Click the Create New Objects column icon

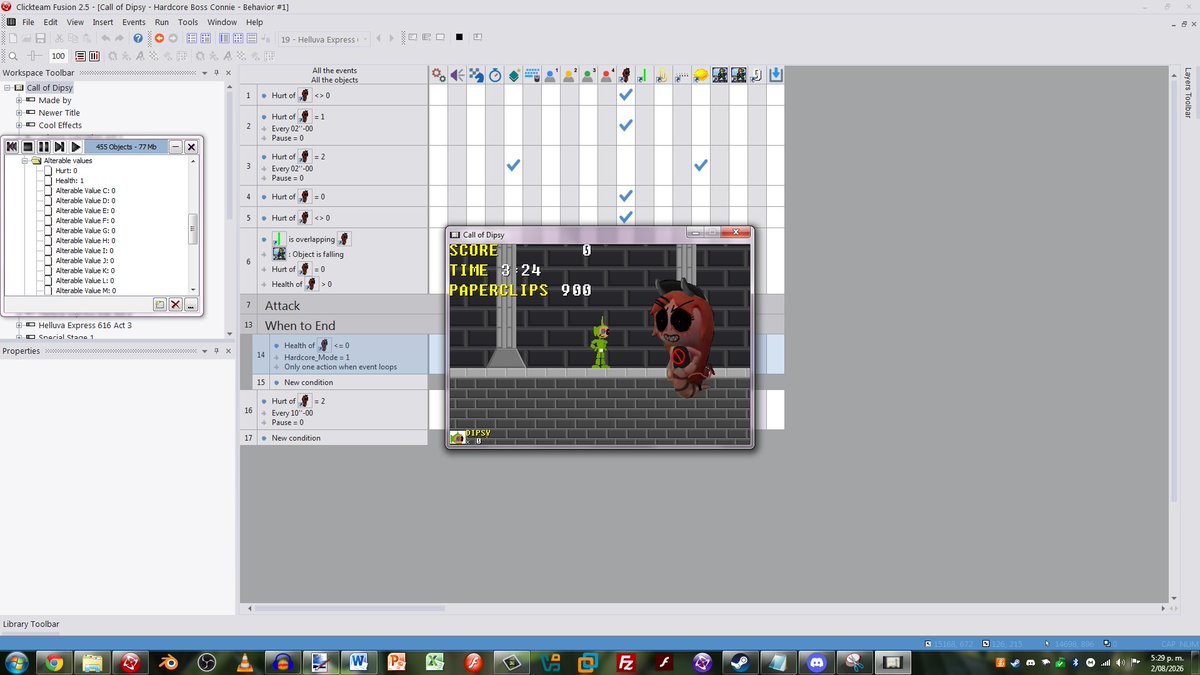click(x=513, y=75)
